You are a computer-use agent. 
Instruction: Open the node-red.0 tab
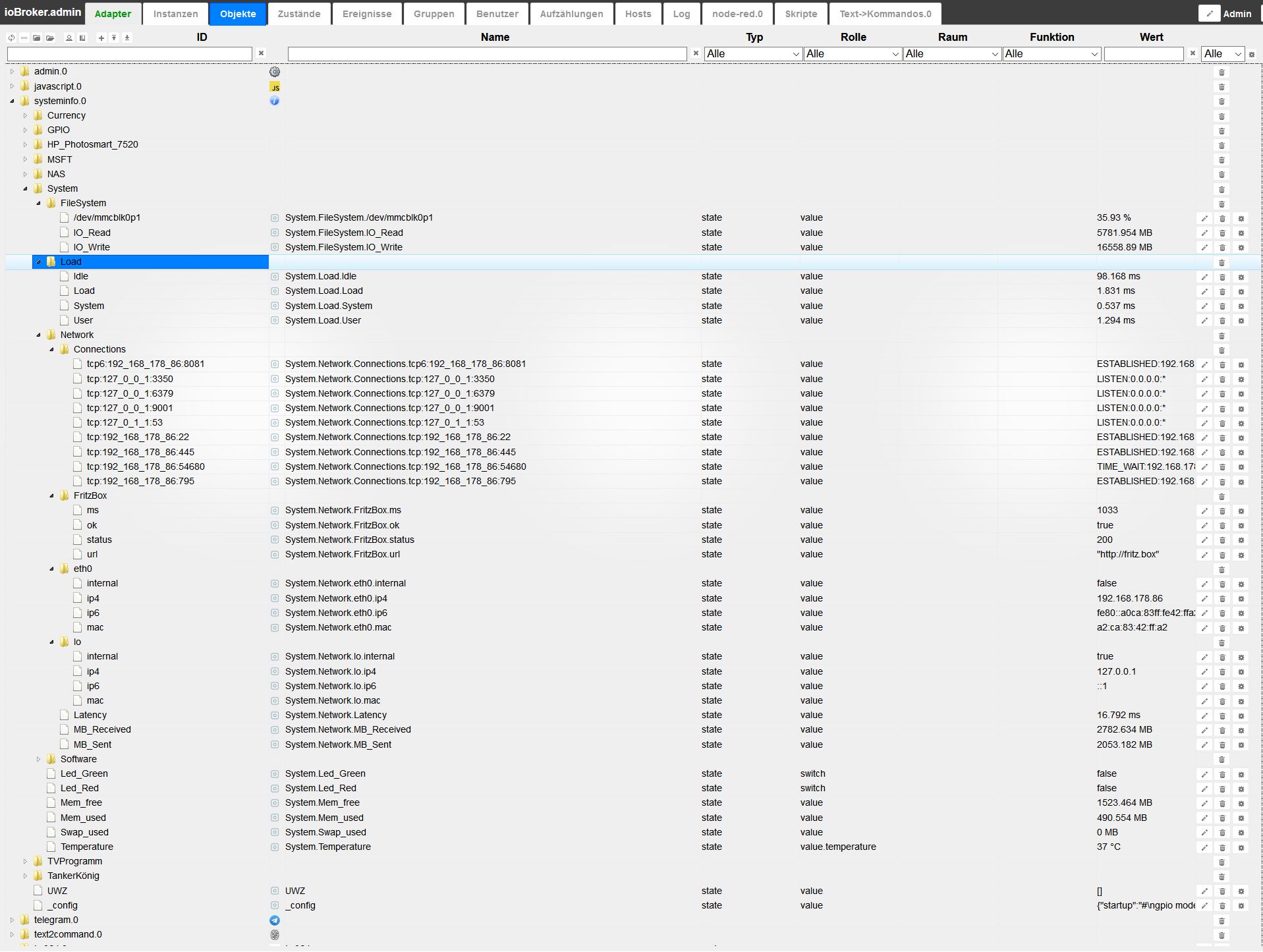[x=737, y=14]
